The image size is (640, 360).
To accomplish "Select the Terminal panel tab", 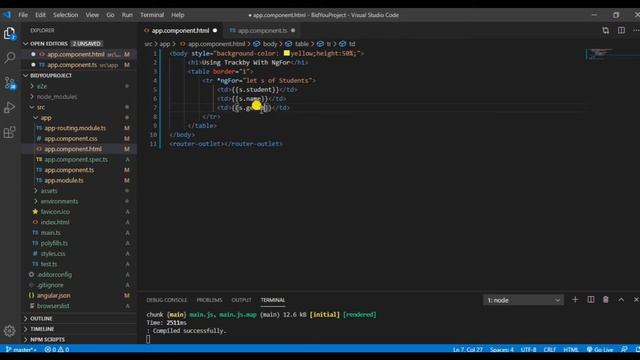I will tap(273, 300).
